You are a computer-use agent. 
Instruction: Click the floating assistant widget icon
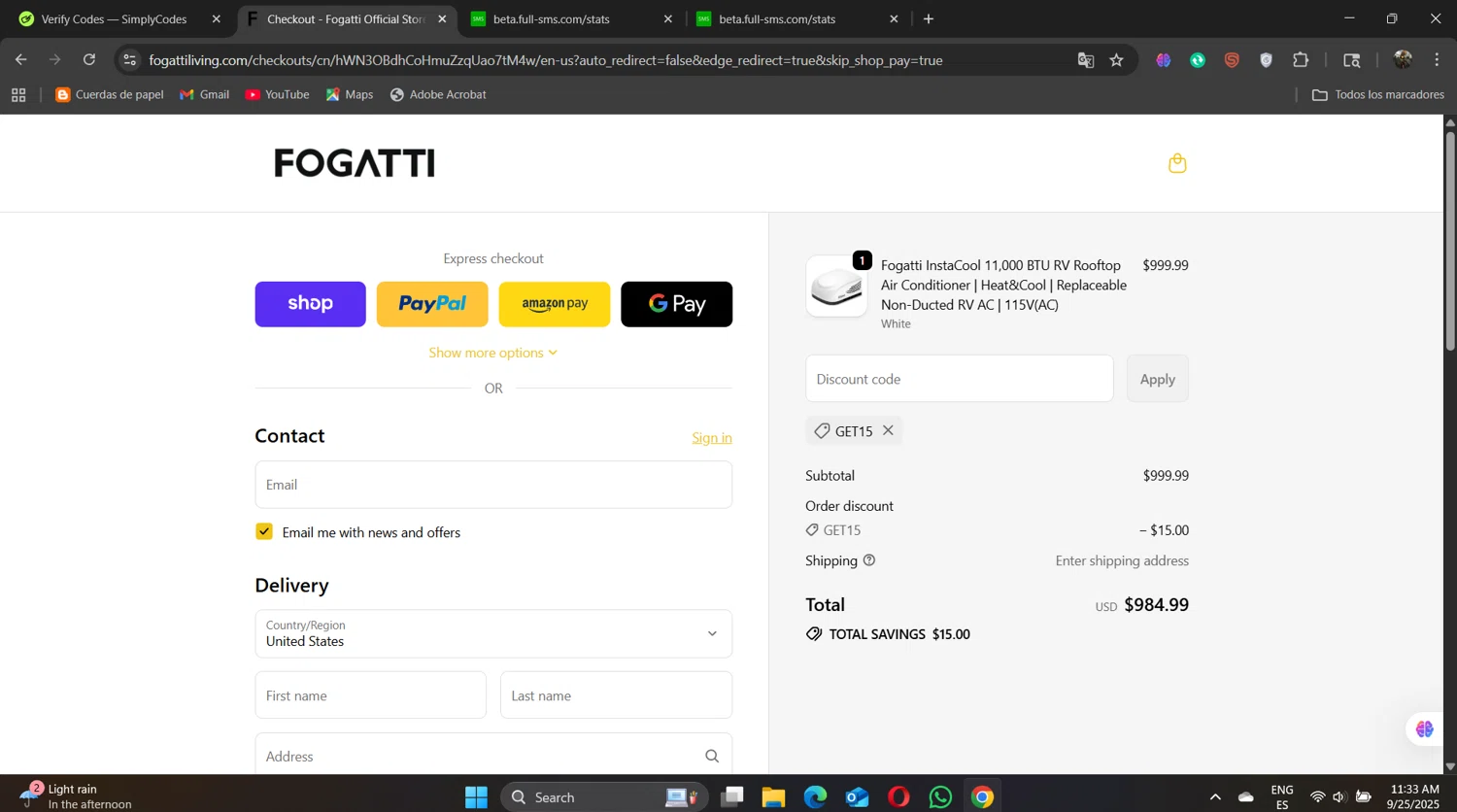pyautogui.click(x=1424, y=729)
